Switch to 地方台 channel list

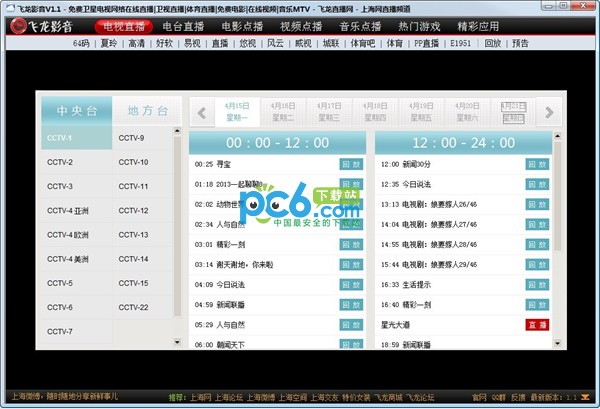tap(147, 110)
